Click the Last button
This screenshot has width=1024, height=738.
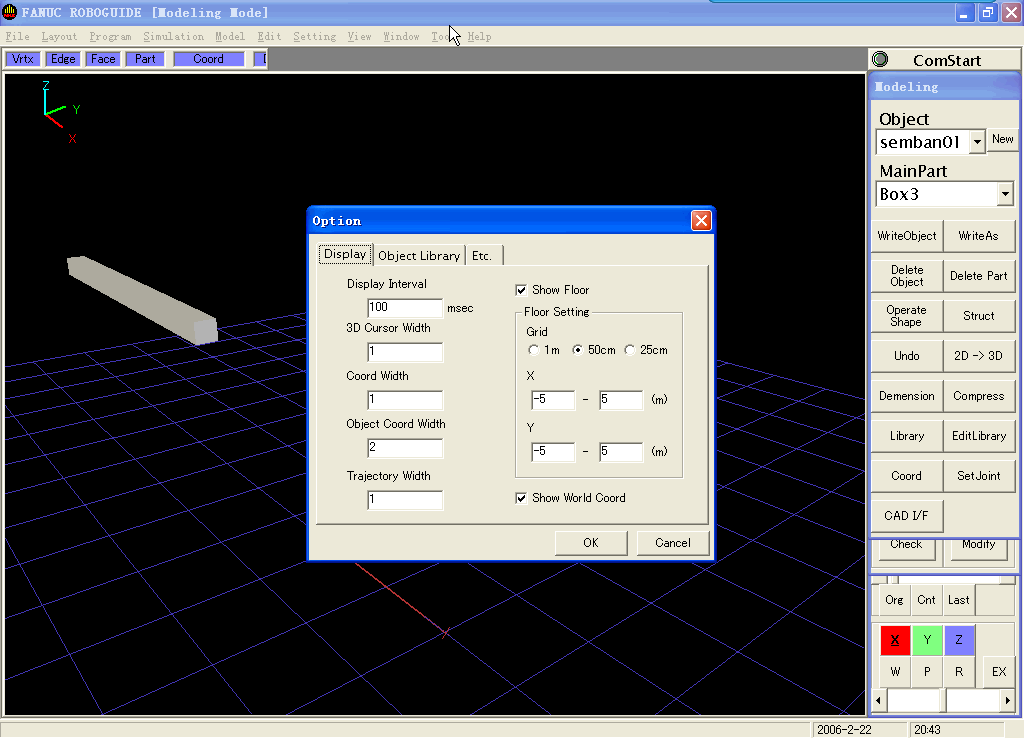(958, 600)
